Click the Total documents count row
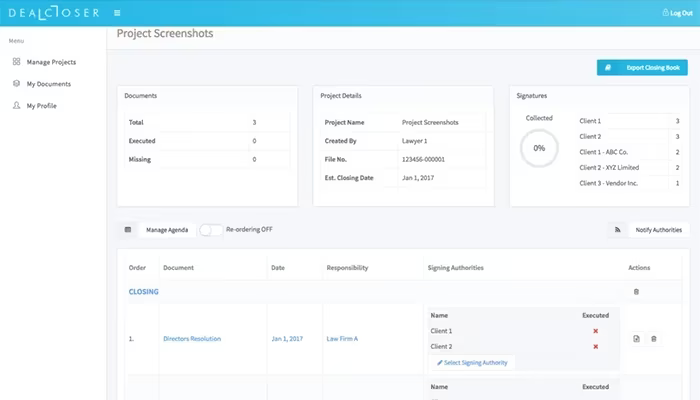Viewport: 700px width, 400px height. tap(207, 122)
